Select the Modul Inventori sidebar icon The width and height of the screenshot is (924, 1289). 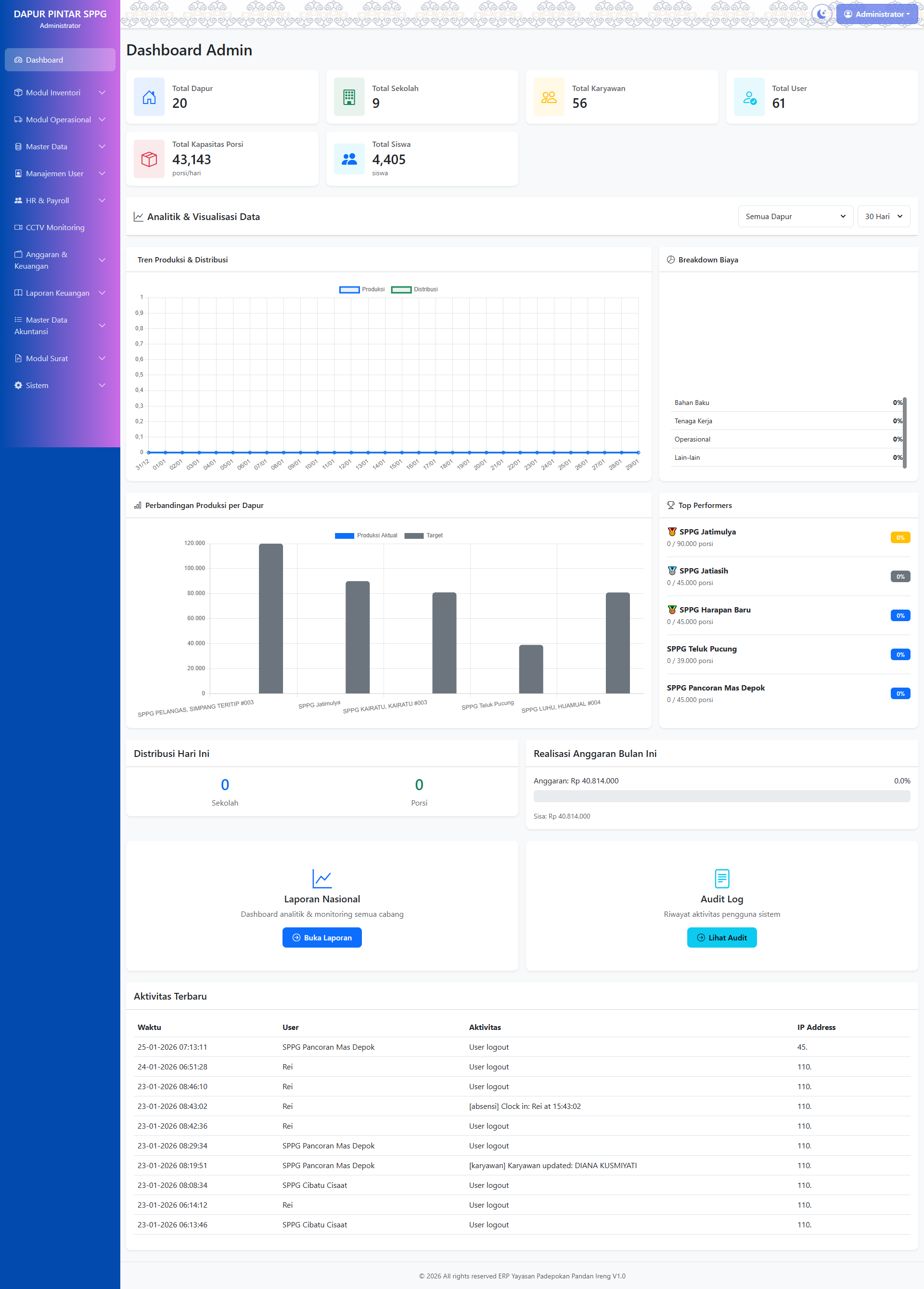pyautogui.click(x=18, y=92)
